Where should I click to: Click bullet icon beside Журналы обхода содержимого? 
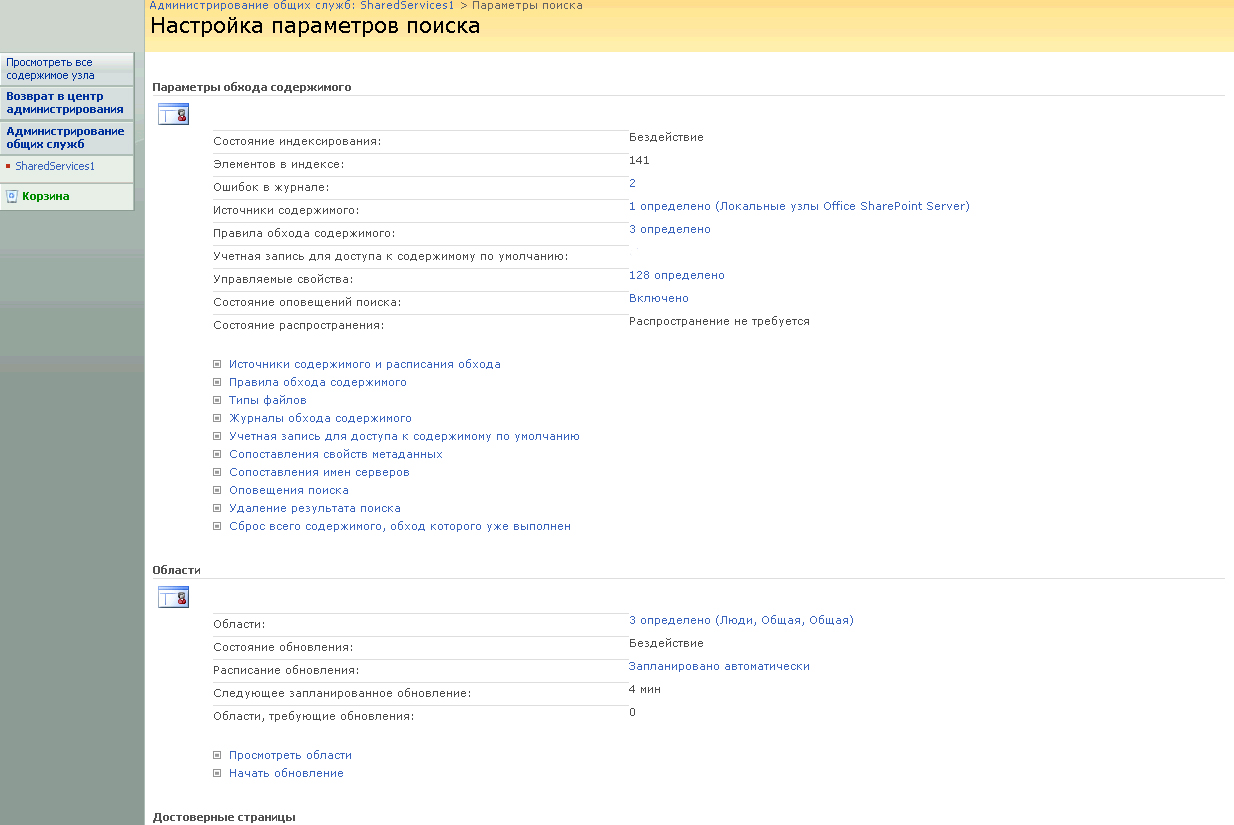217,419
